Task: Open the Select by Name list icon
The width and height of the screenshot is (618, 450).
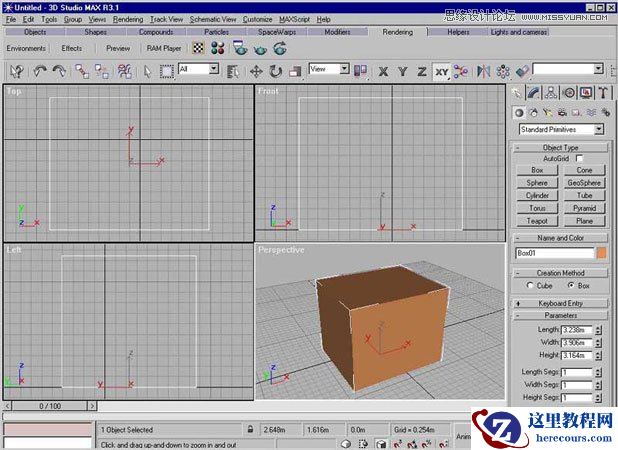Action: [233, 72]
